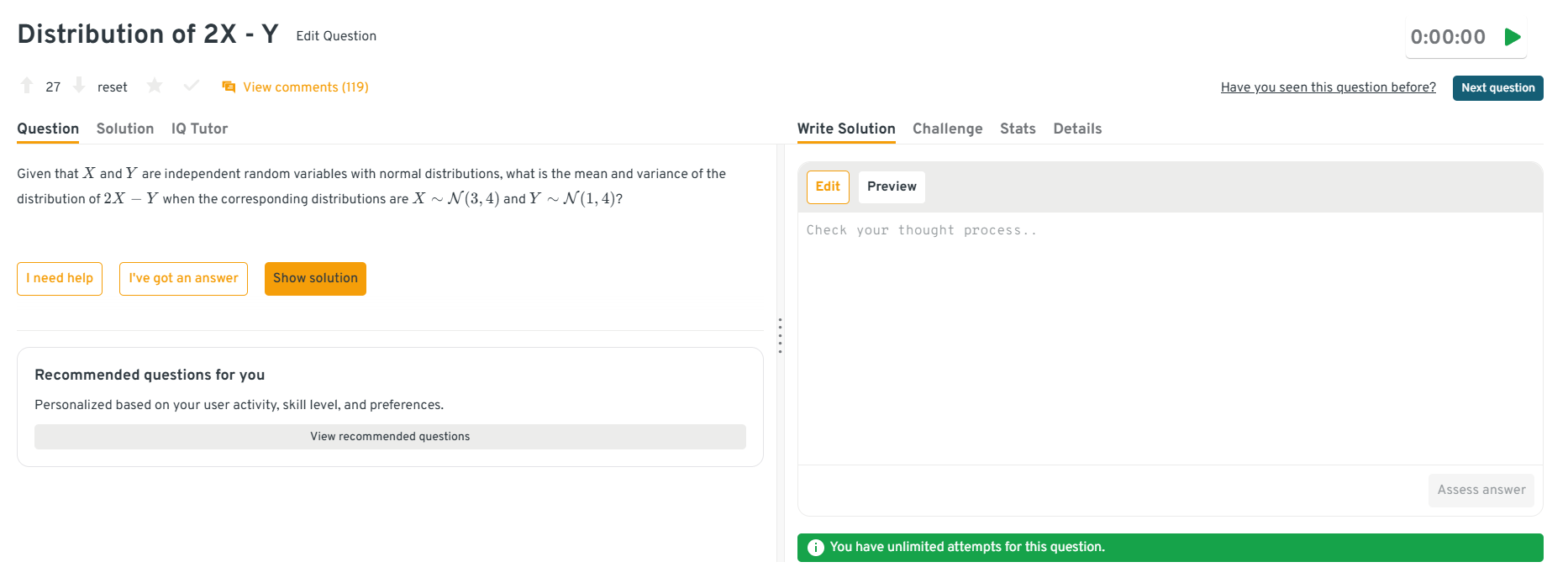Switch to the Solution tab
The image size is (1568, 583).
coord(125,129)
